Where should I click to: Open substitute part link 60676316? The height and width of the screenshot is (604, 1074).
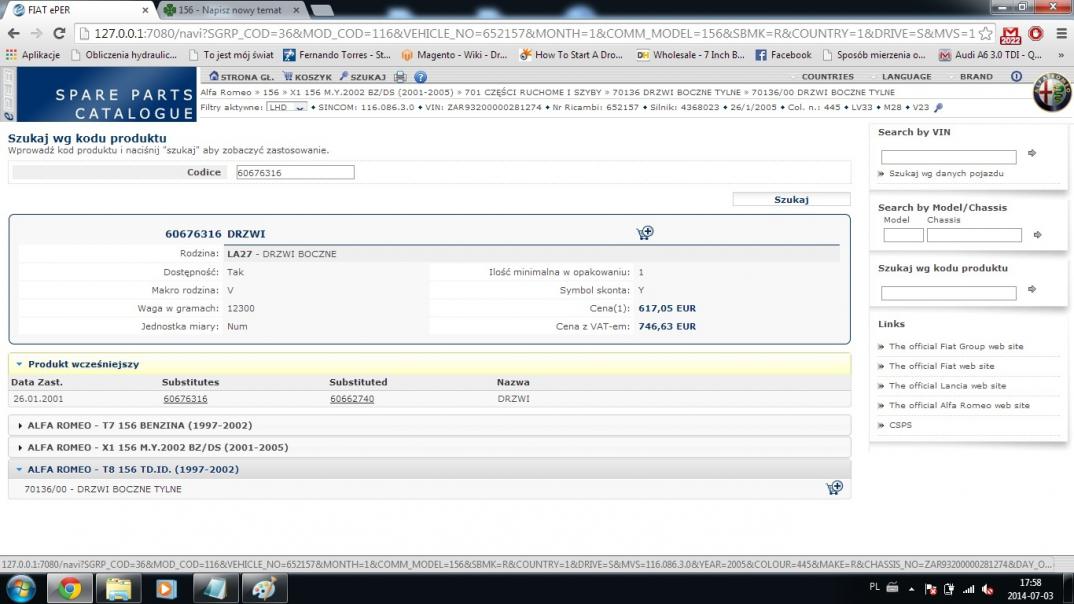[x=185, y=399]
